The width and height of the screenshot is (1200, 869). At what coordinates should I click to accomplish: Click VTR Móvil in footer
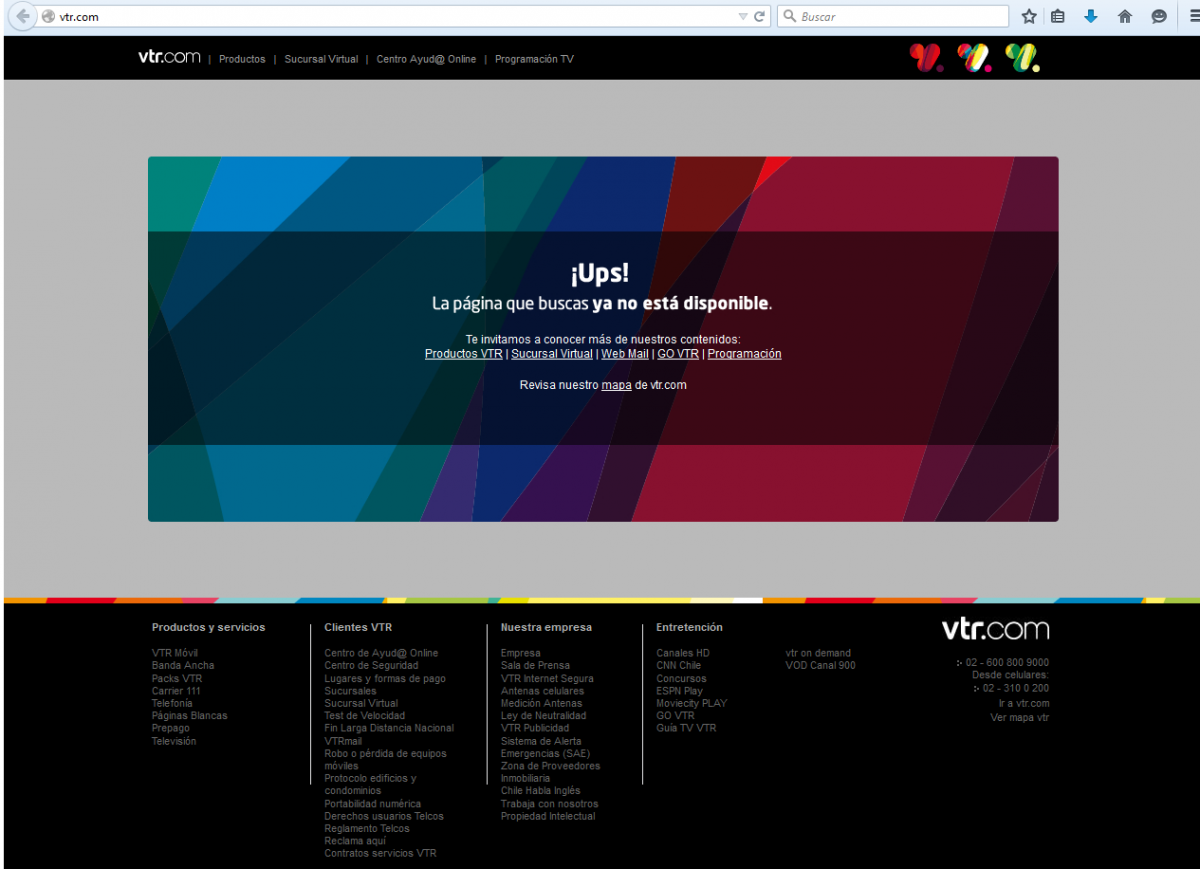[x=175, y=653]
